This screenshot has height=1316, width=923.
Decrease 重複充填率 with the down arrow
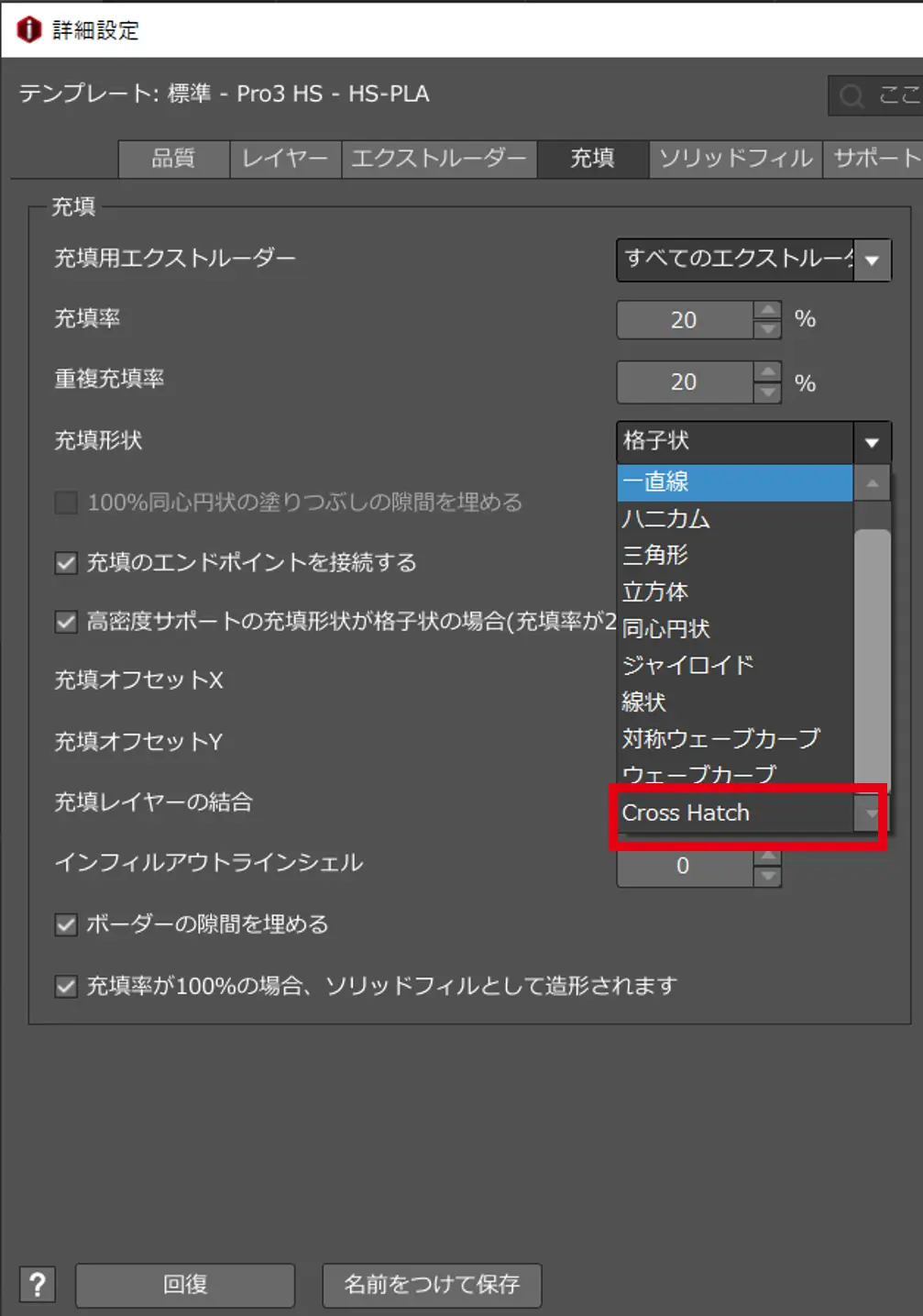[x=767, y=393]
